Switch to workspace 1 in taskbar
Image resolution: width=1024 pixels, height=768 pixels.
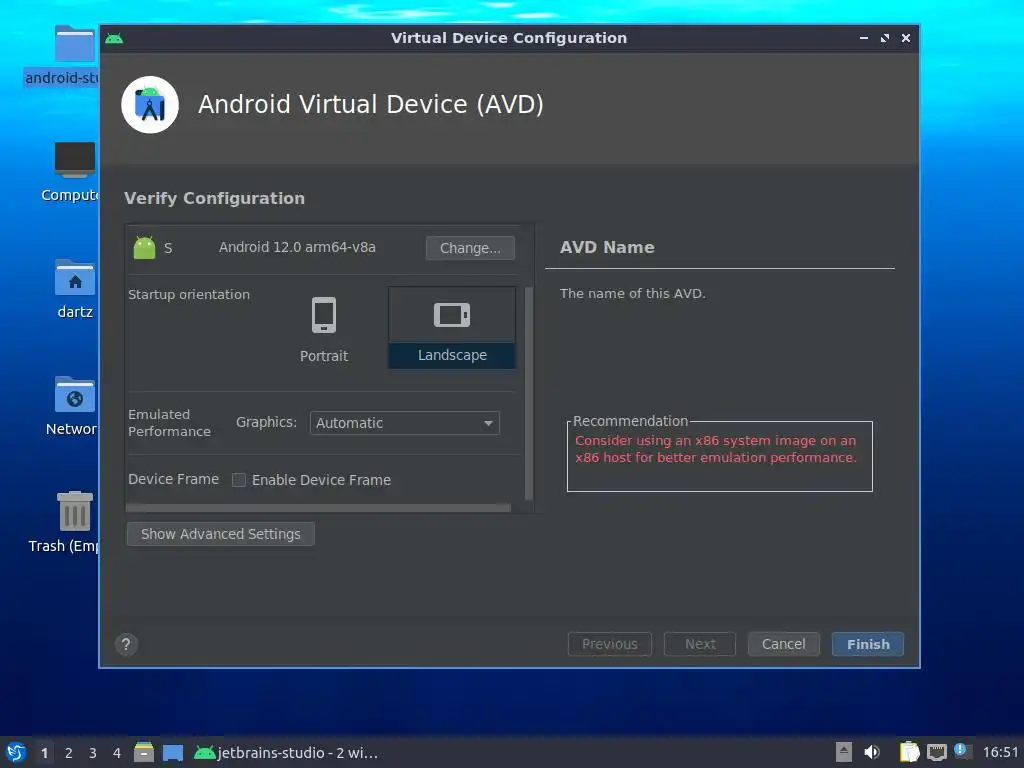(x=44, y=753)
